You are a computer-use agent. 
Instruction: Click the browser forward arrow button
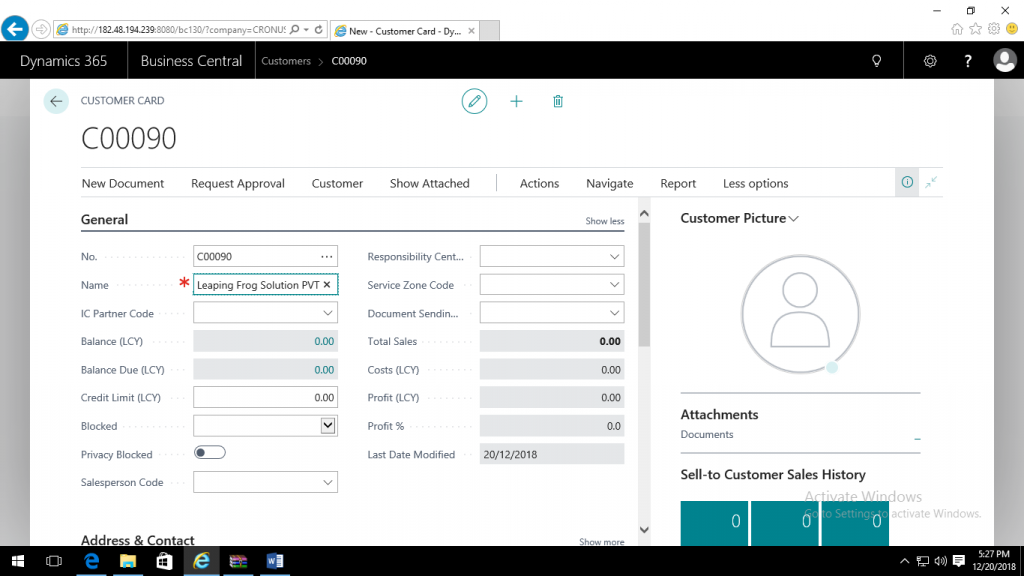tap(40, 29)
